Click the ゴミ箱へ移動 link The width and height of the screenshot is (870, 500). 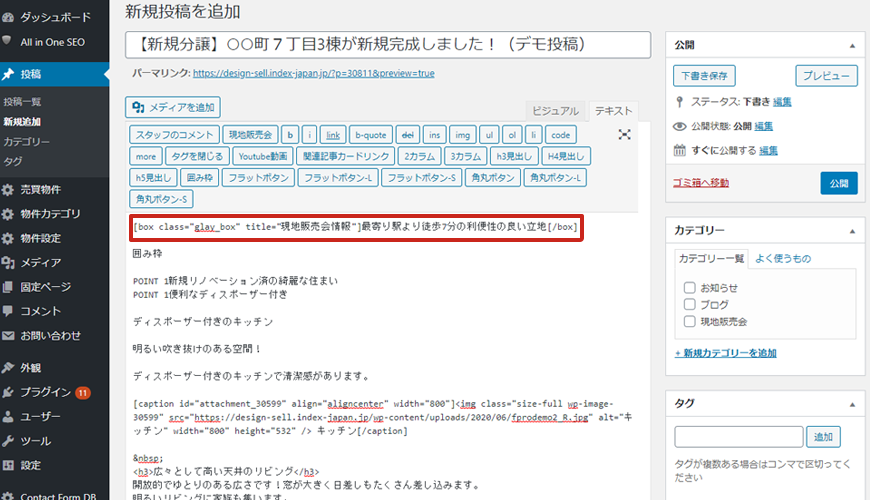click(x=701, y=183)
